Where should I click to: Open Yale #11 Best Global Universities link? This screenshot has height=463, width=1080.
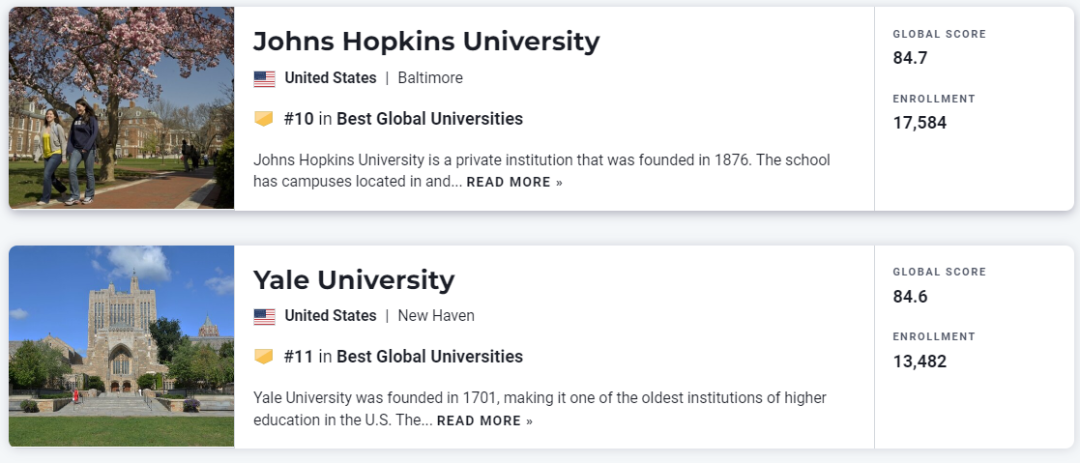[404, 357]
